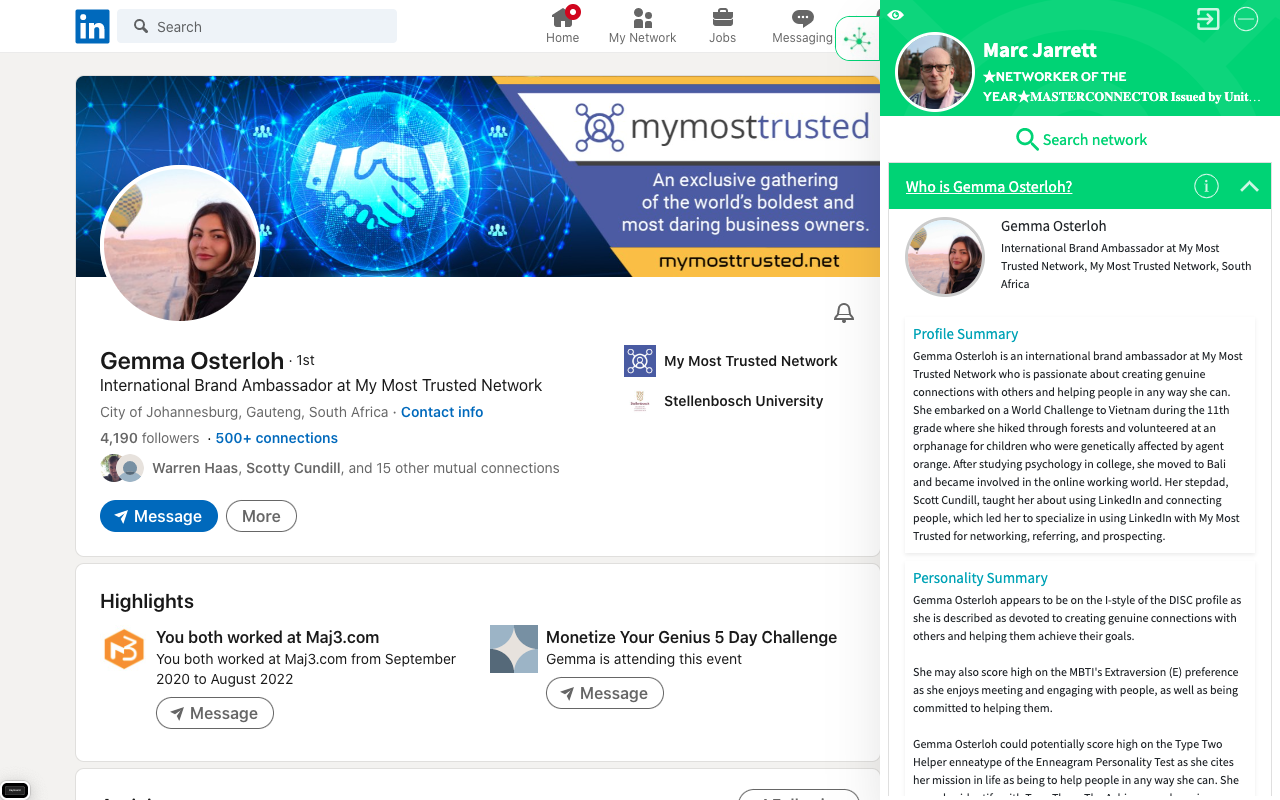Click Gemma Osterloh's large profile picture
The height and width of the screenshot is (800, 1280).
click(x=180, y=244)
